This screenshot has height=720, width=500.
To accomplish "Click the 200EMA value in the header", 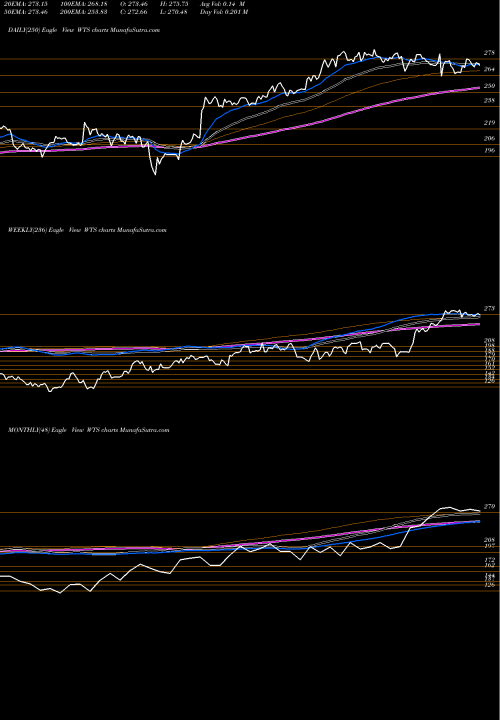I will (x=84, y=12).
